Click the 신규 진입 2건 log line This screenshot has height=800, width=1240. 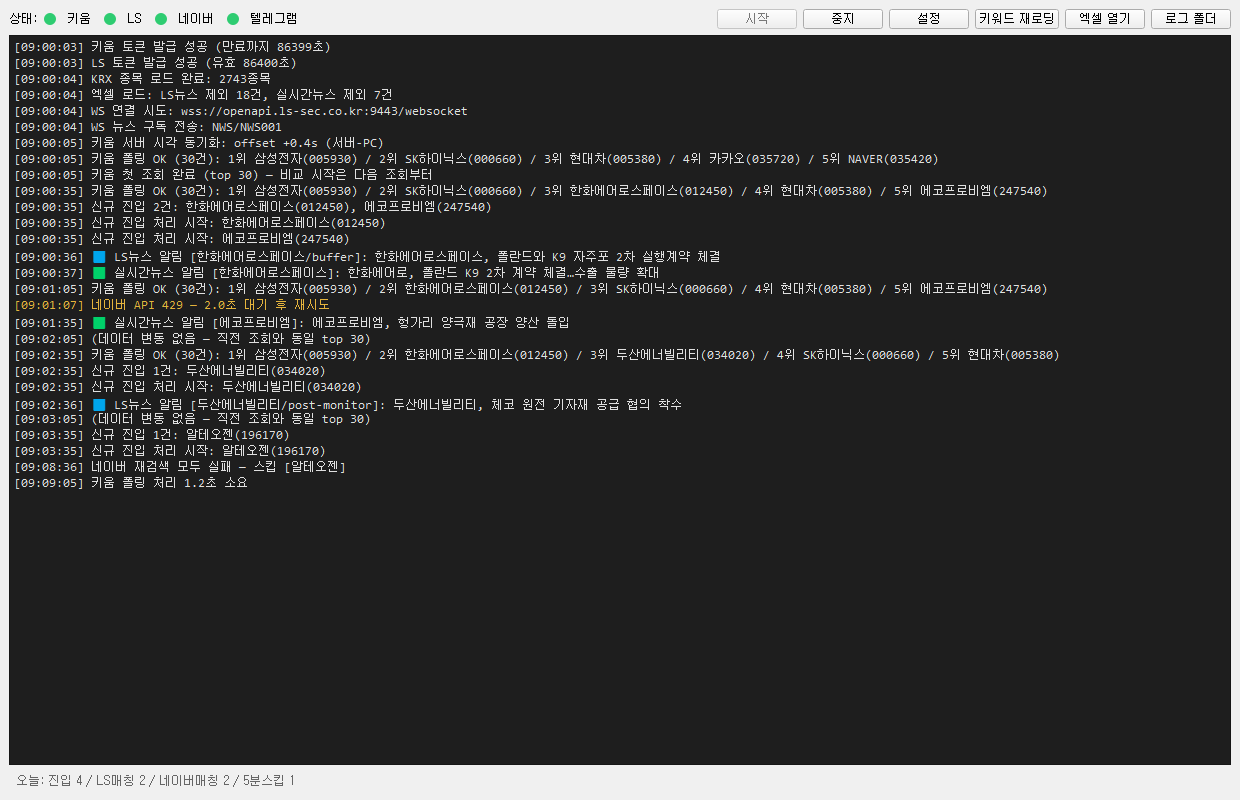pyautogui.click(x=253, y=207)
